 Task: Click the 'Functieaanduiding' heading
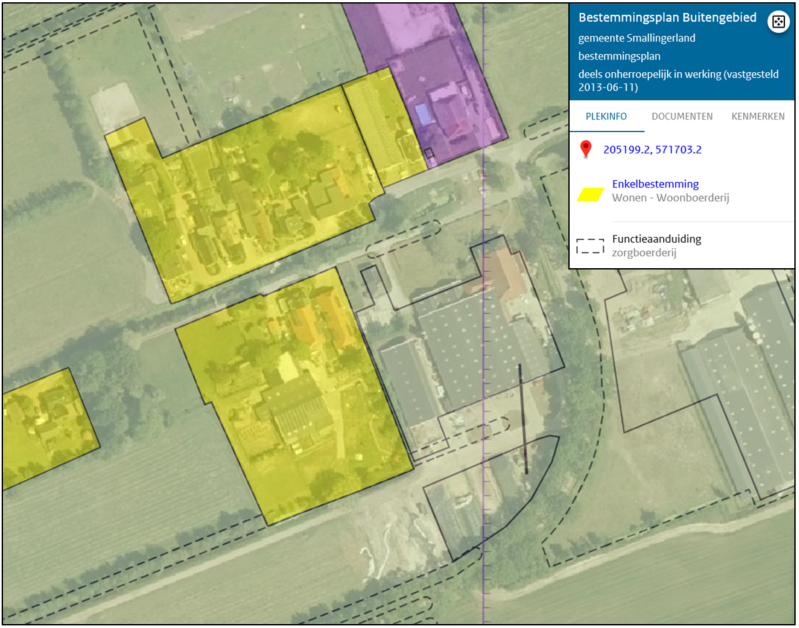tap(656, 239)
